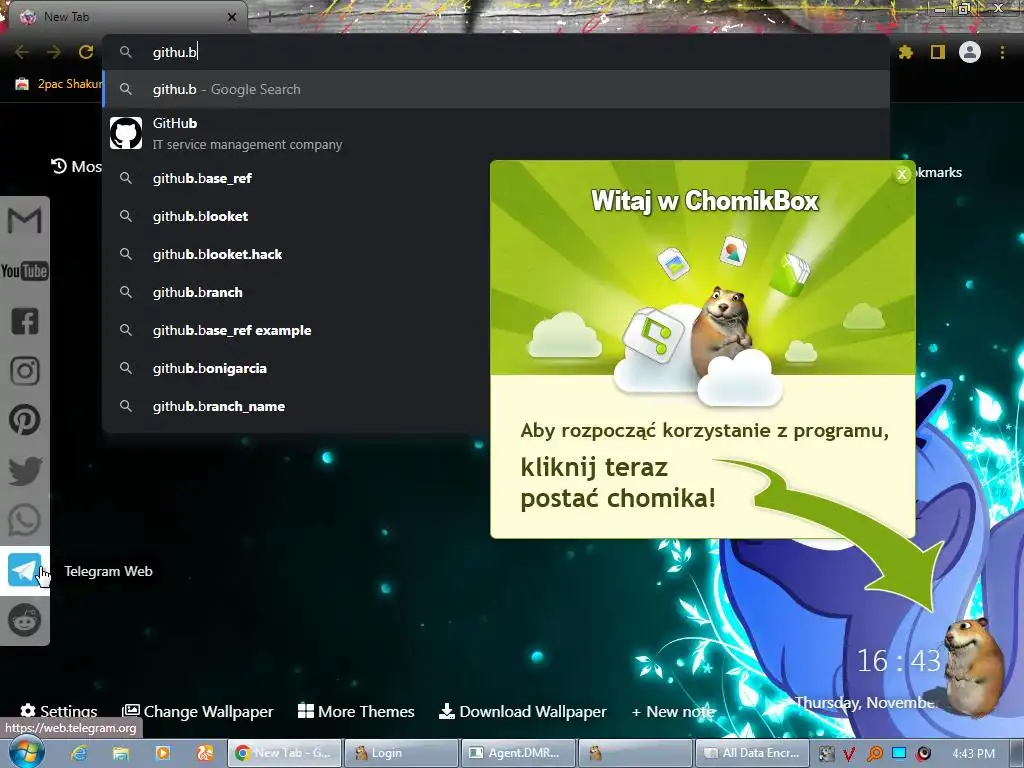Open Windows Explorer folder on the taskbar
The width and height of the screenshot is (1024, 768).
[121, 753]
